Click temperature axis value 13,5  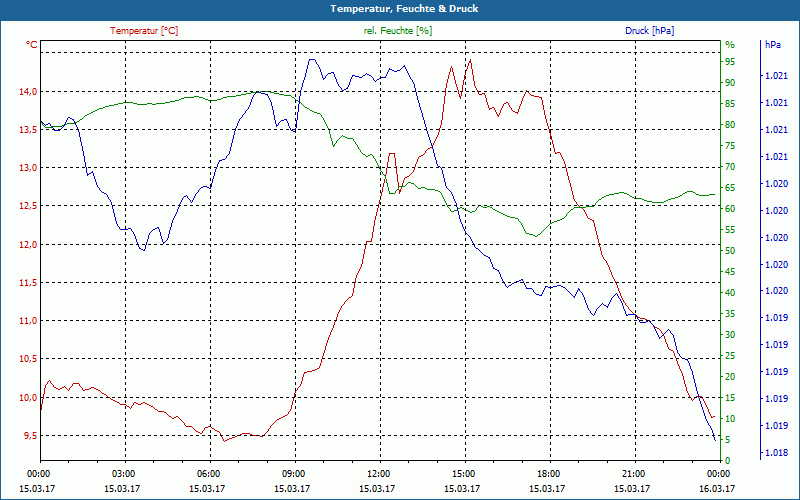[28, 130]
